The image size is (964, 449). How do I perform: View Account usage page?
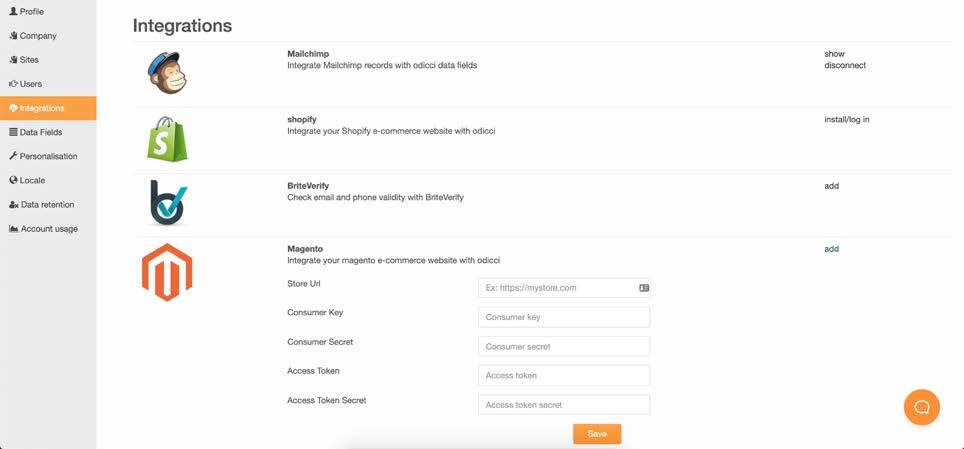coord(48,229)
